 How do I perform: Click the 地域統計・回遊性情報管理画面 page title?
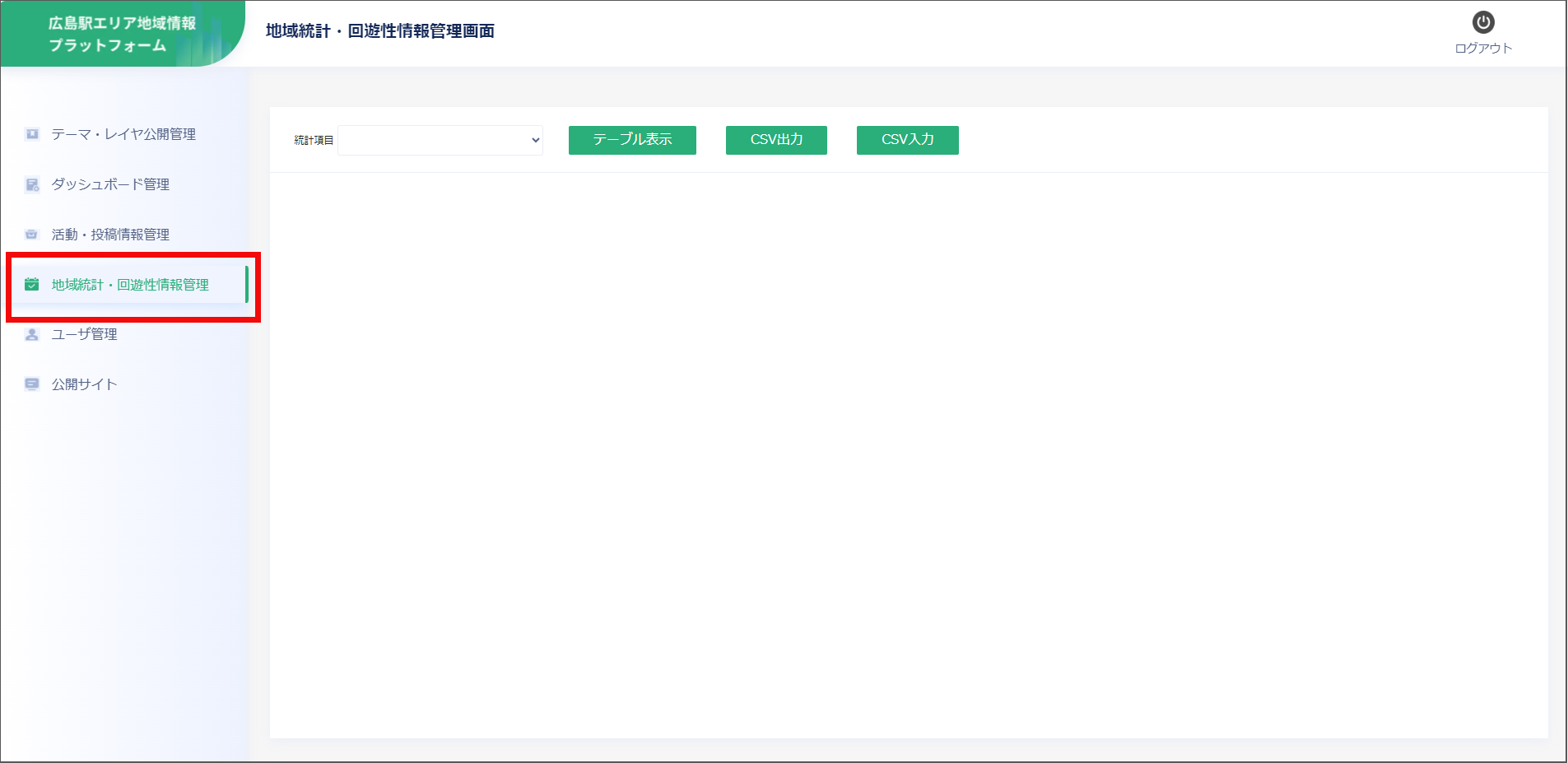pyautogui.click(x=380, y=31)
